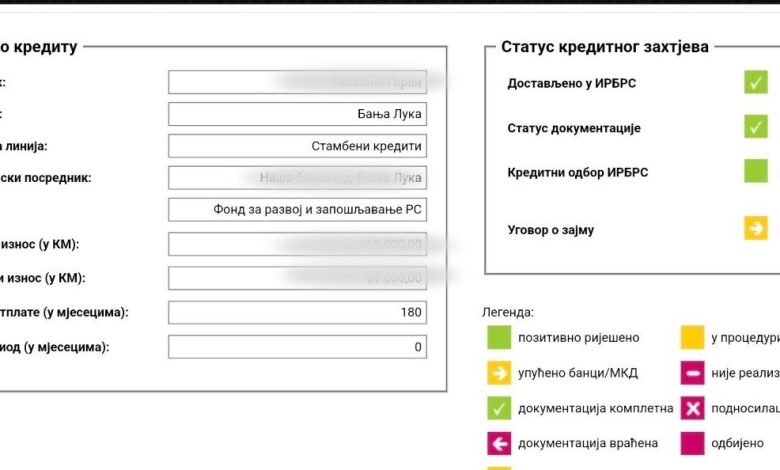Click yellow arrow legend icon упућено банци/МКД
The height and width of the screenshot is (470, 780).
(x=499, y=373)
